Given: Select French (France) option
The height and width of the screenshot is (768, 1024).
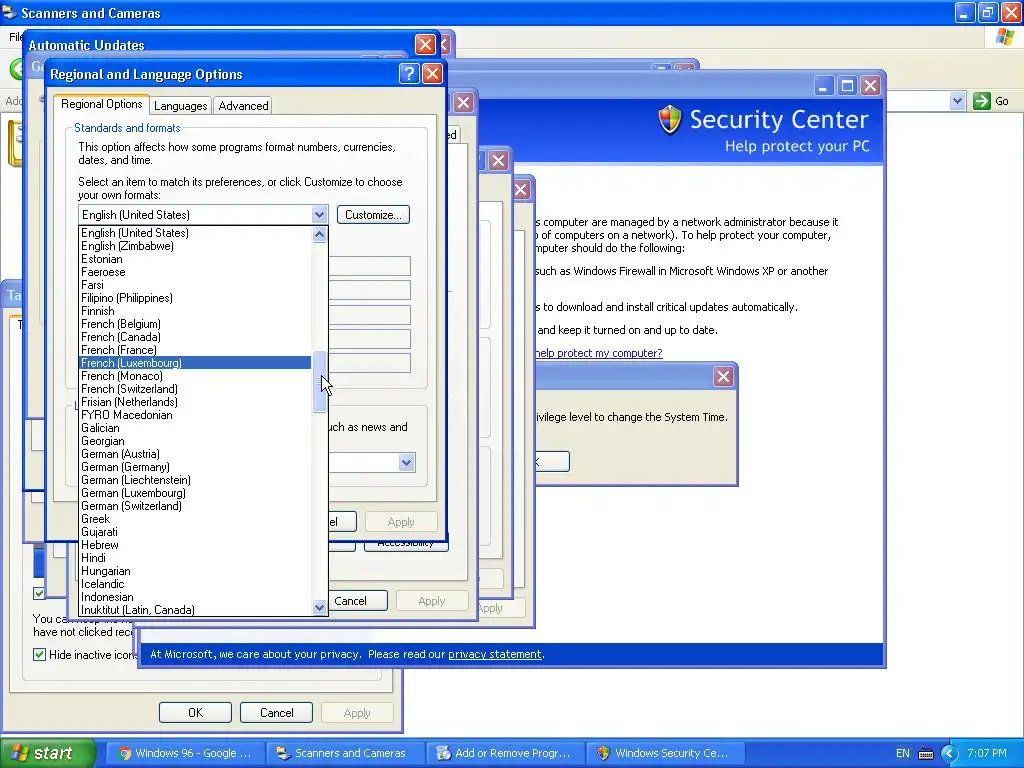Looking at the screenshot, I should [195, 350].
